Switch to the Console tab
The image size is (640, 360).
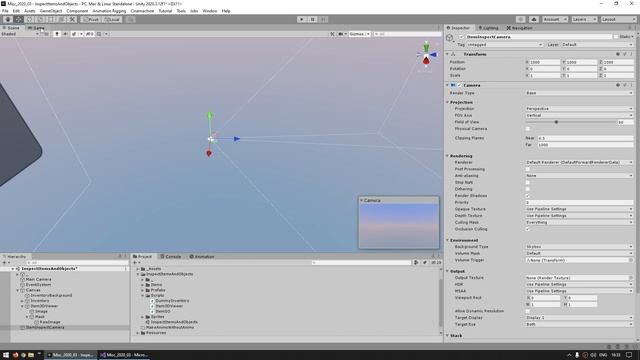click(171, 256)
